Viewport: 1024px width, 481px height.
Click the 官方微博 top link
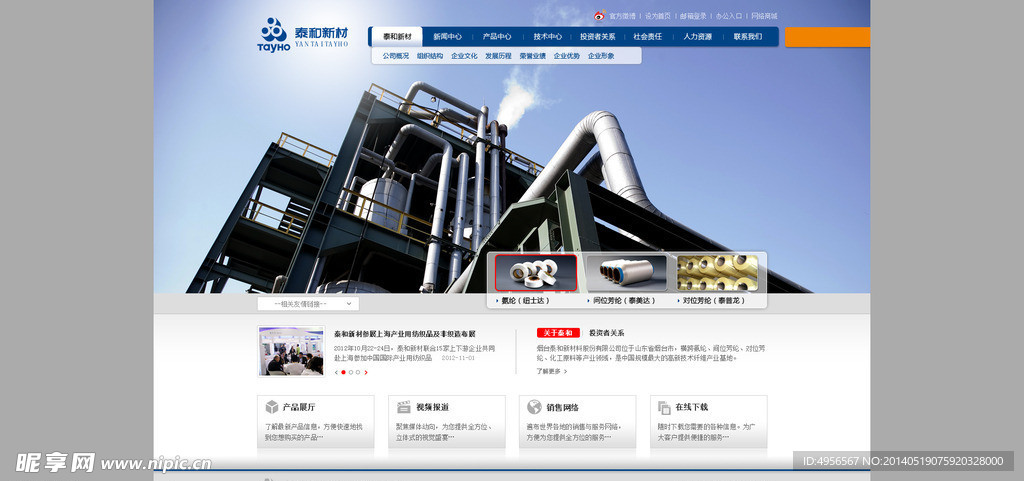[622, 16]
